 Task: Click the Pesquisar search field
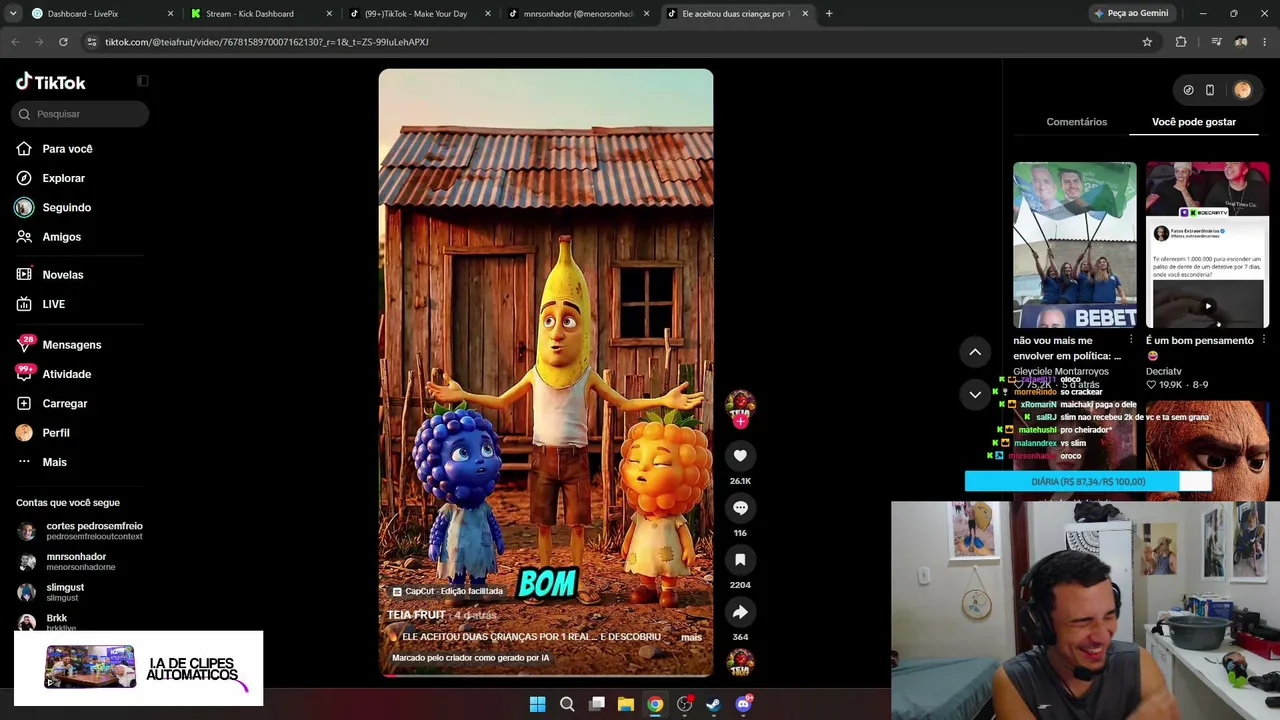[81, 114]
